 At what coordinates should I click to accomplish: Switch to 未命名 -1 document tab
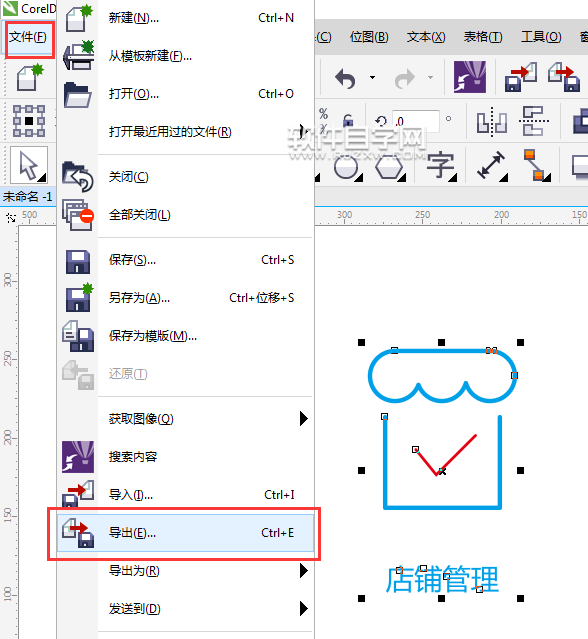(28, 197)
